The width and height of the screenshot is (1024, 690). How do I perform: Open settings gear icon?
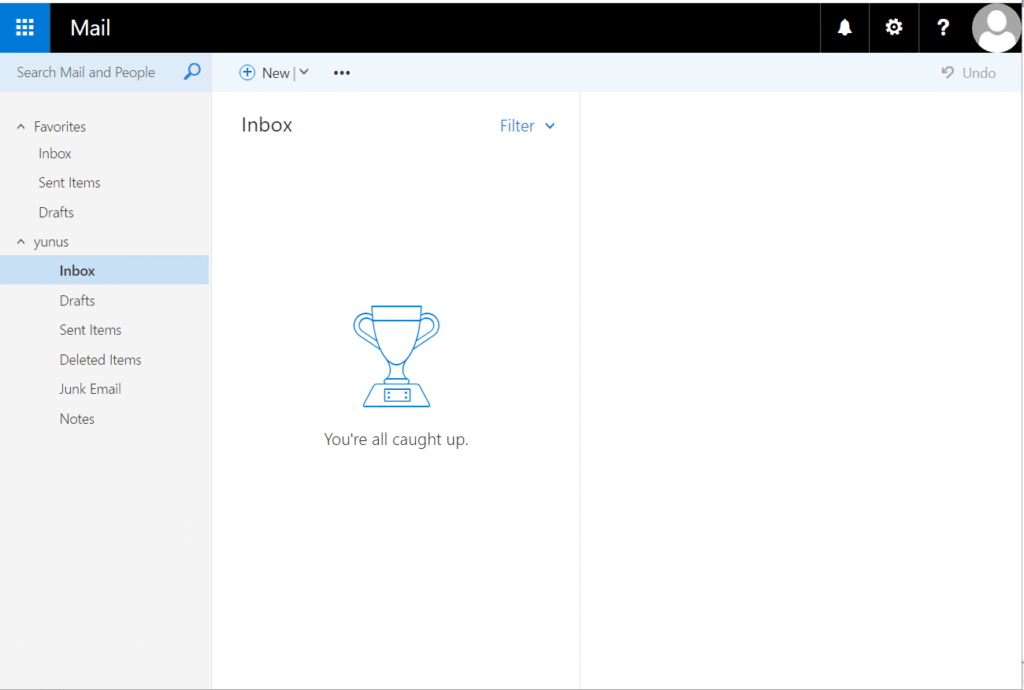pos(894,27)
